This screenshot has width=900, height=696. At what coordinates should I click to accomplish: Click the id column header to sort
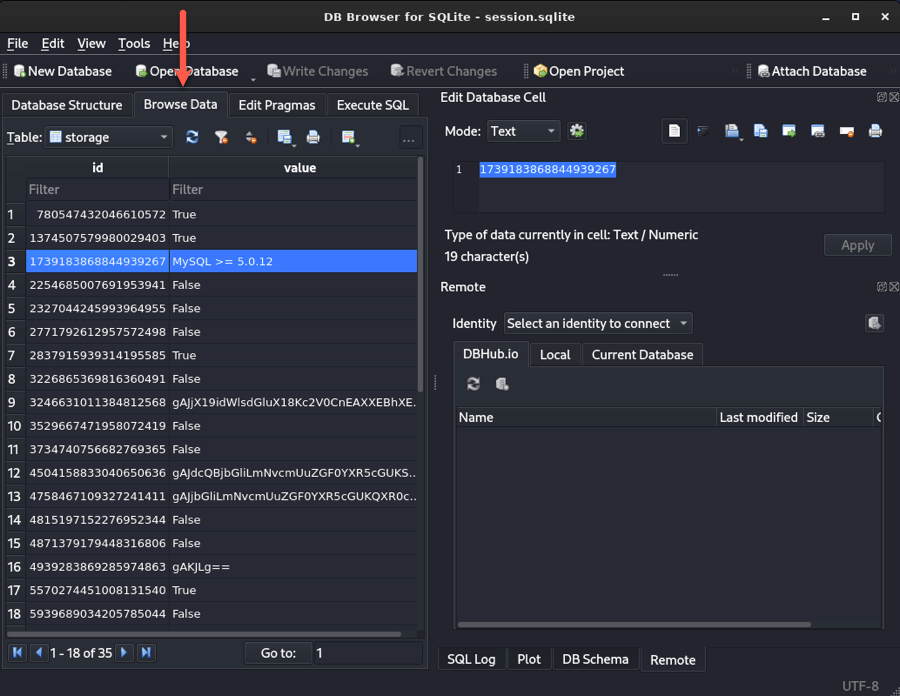(97, 168)
